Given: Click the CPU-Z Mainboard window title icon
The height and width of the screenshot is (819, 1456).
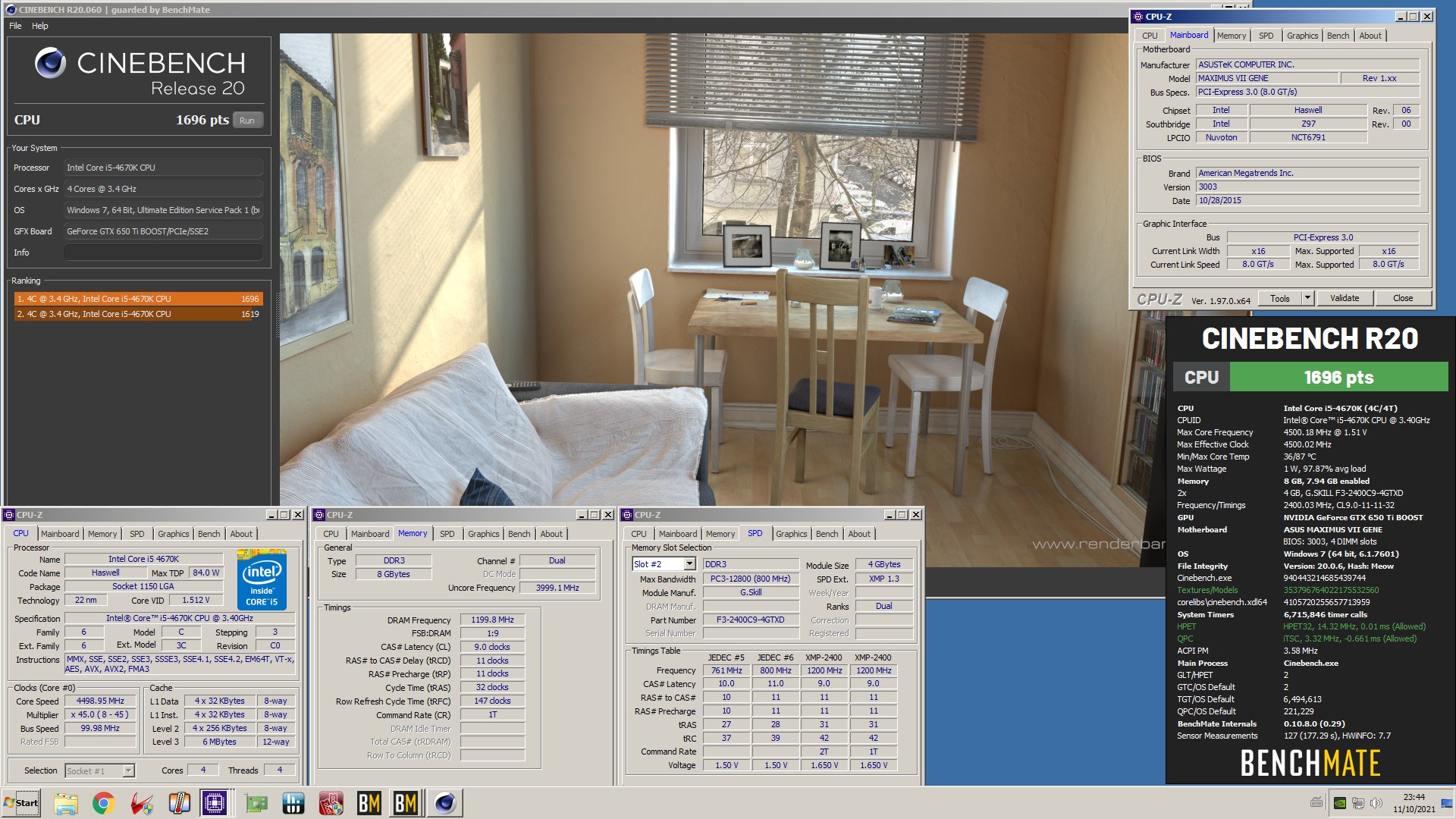Looking at the screenshot, I should [x=1137, y=17].
